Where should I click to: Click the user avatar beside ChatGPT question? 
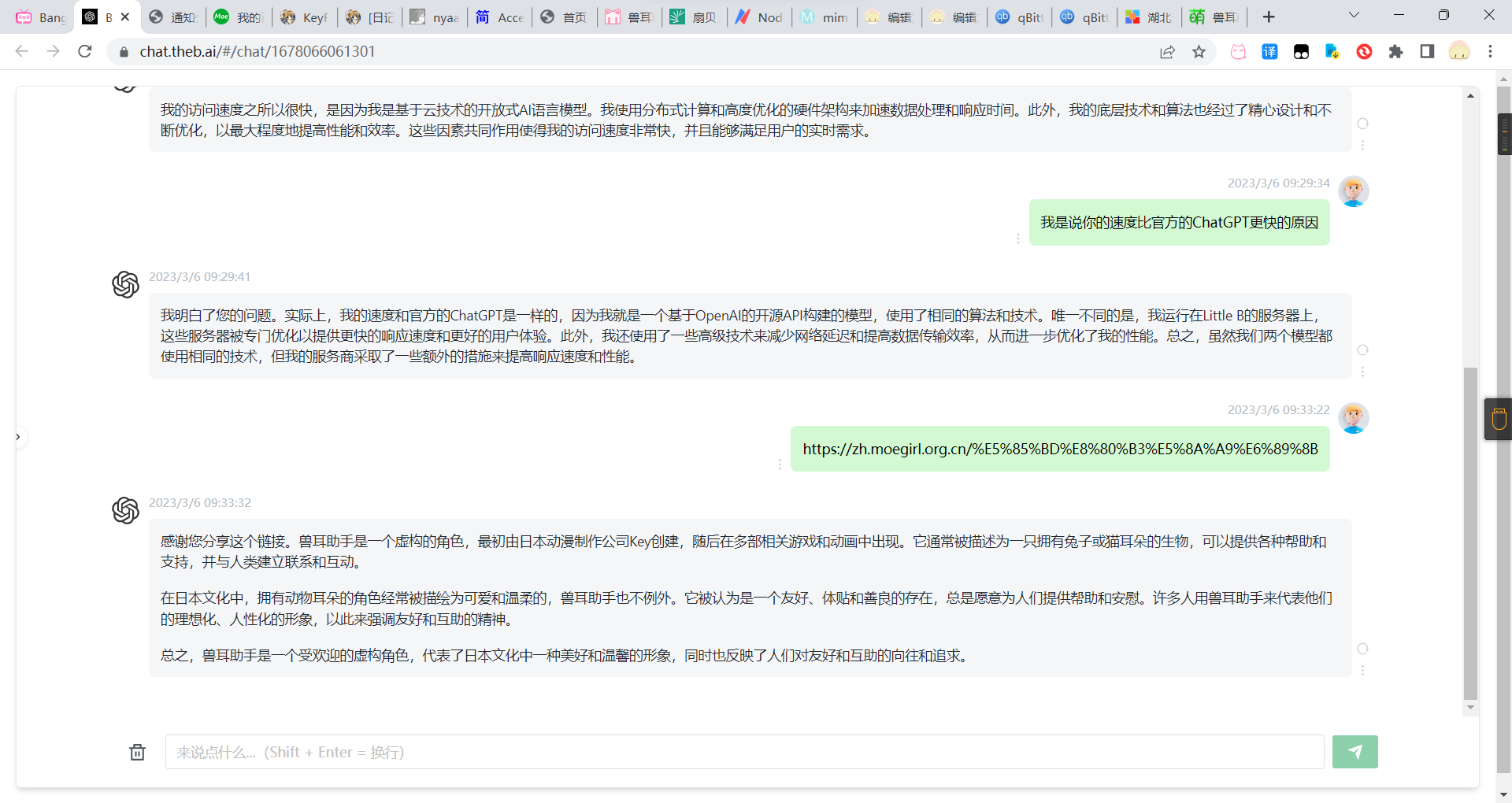coord(1353,191)
